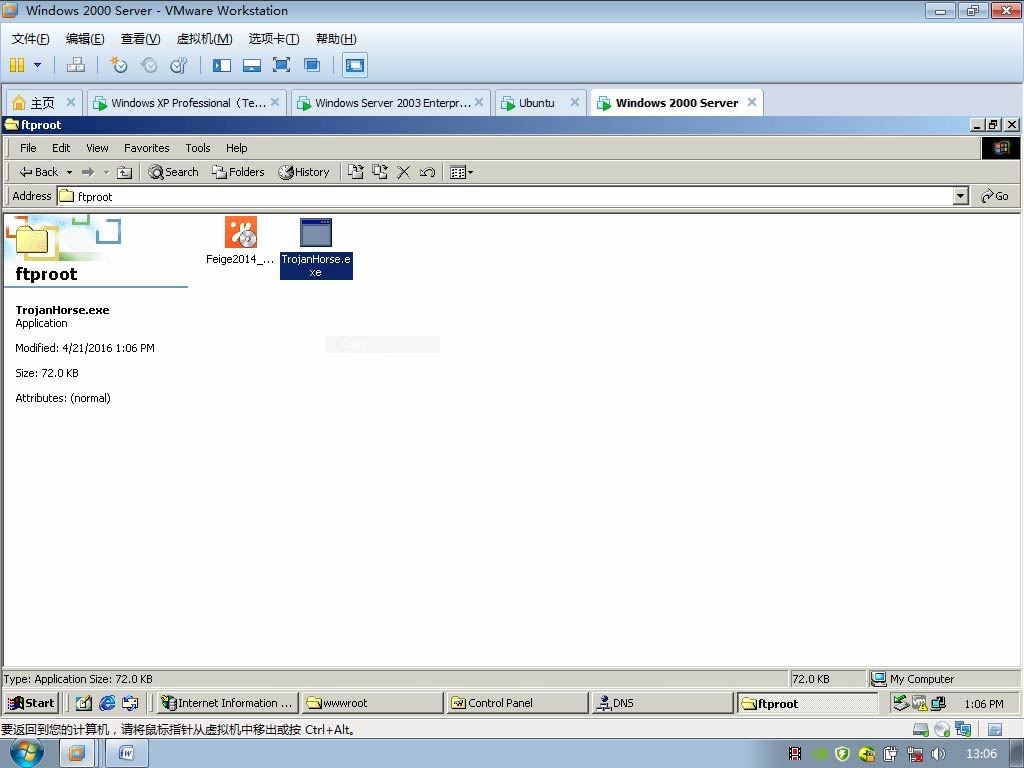Image resolution: width=1024 pixels, height=768 pixels.
Task: Open the Views dropdown button
Action: click(x=461, y=172)
